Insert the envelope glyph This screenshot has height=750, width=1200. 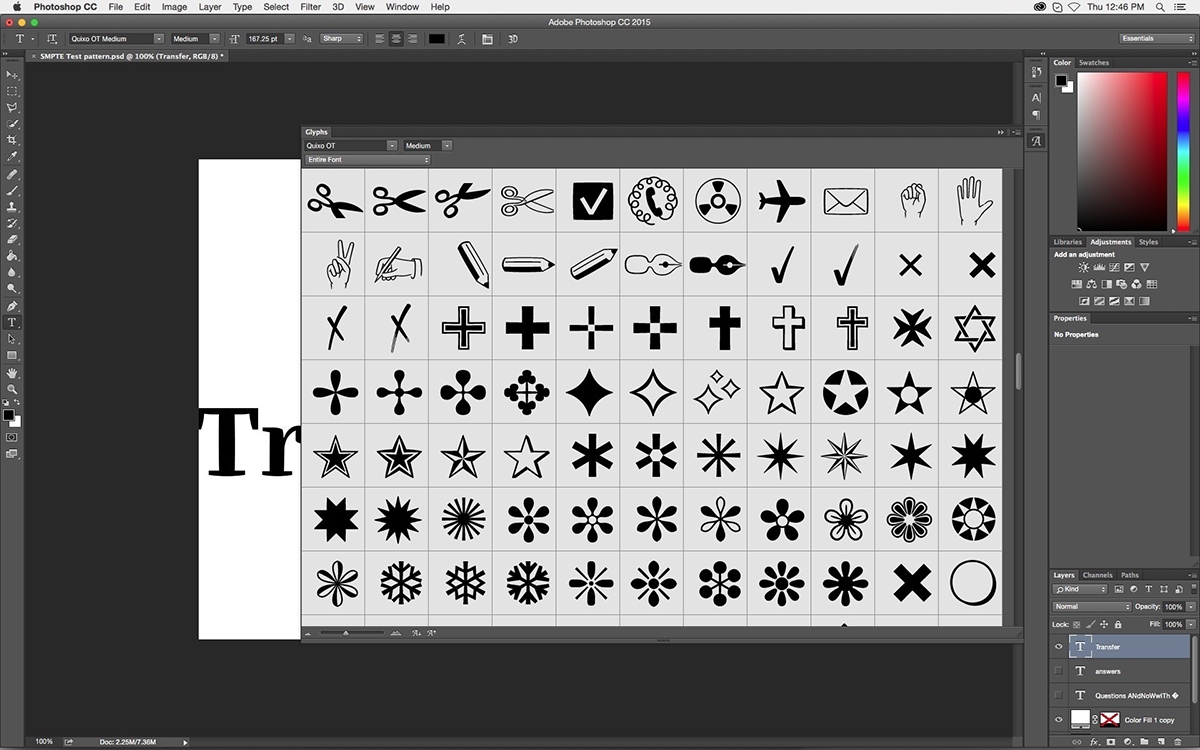[x=845, y=201]
